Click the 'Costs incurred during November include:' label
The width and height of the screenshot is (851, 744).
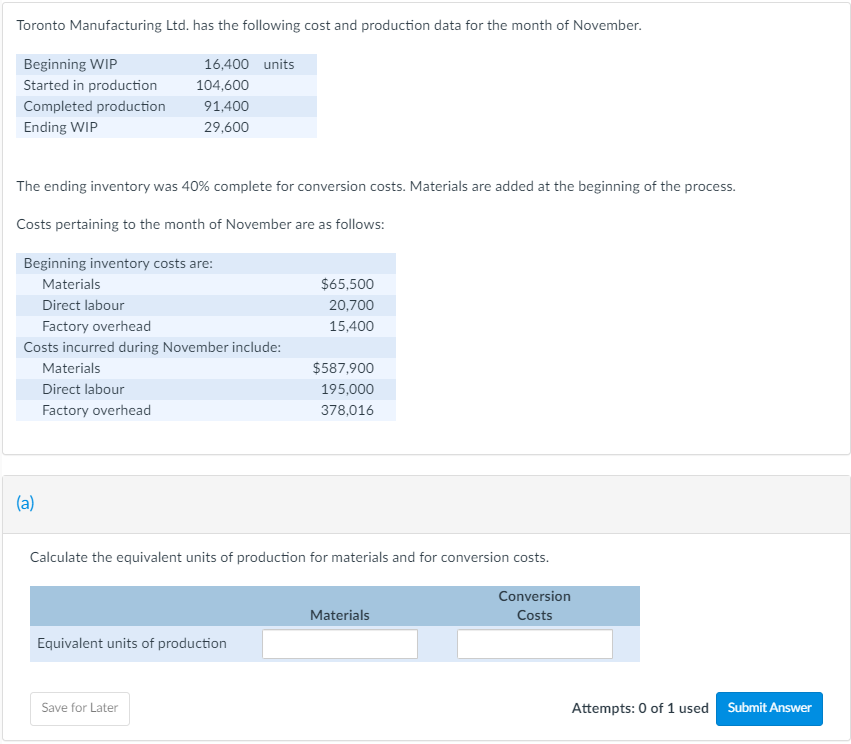point(152,347)
